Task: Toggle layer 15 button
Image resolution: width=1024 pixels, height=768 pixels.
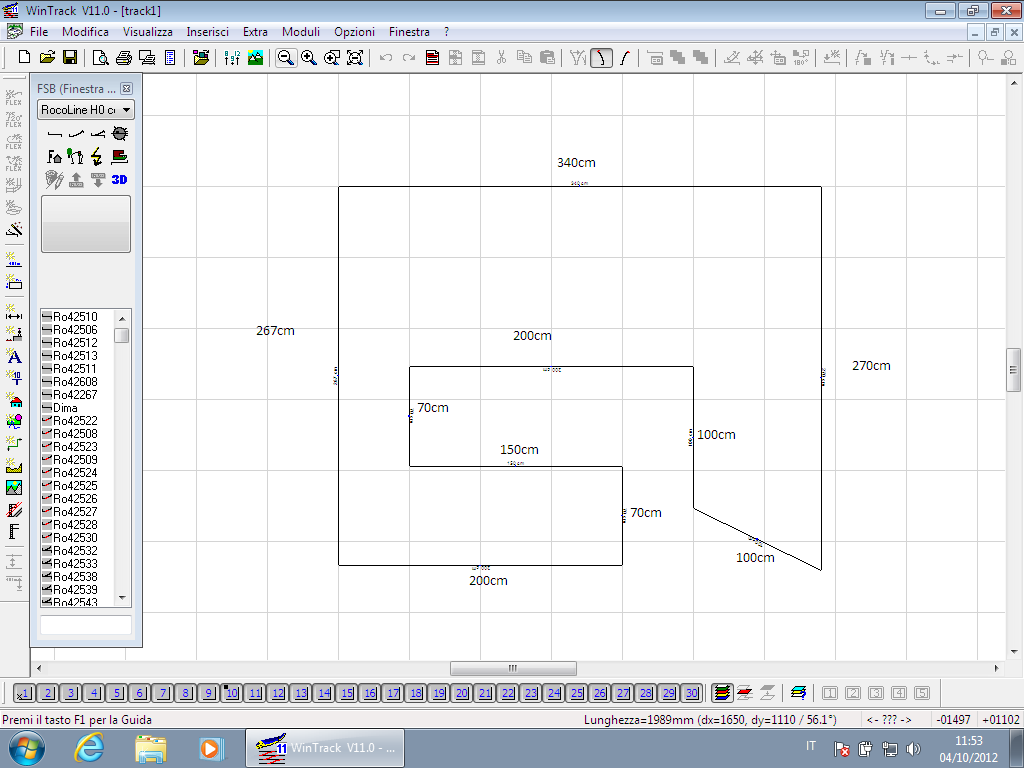Action: (x=347, y=693)
